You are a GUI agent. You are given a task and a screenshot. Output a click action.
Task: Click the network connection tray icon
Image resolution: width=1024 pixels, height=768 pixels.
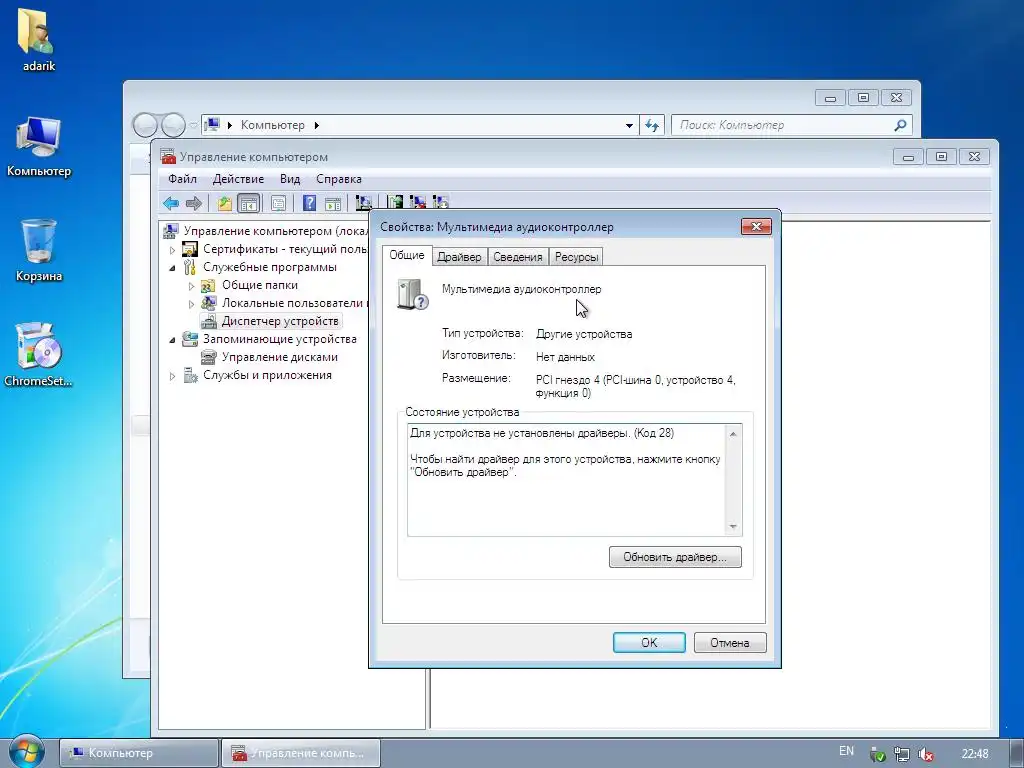902,754
